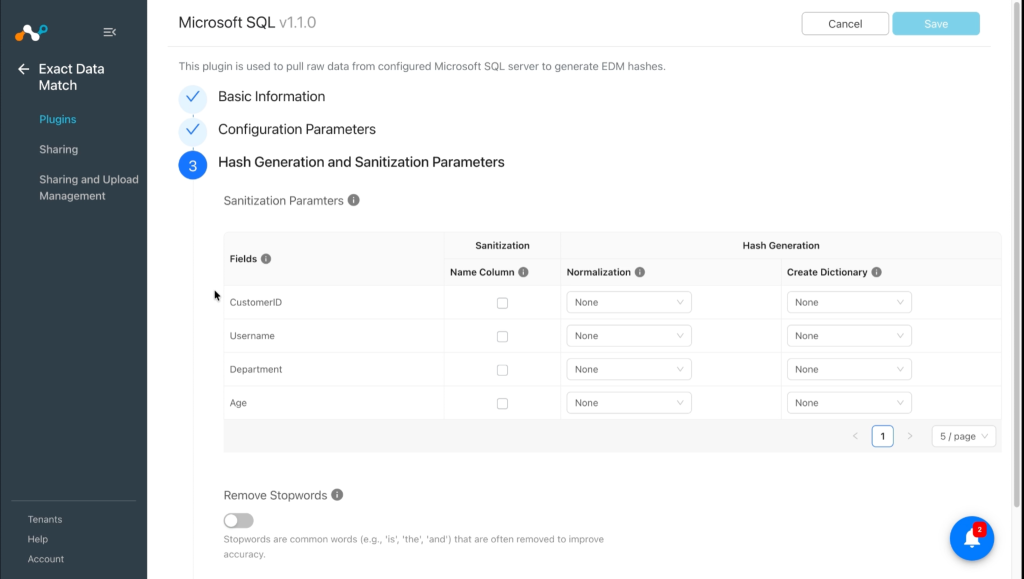Screen dimensions: 1024x579
Task: Click the Netskope logo icon
Action: coord(31,32)
